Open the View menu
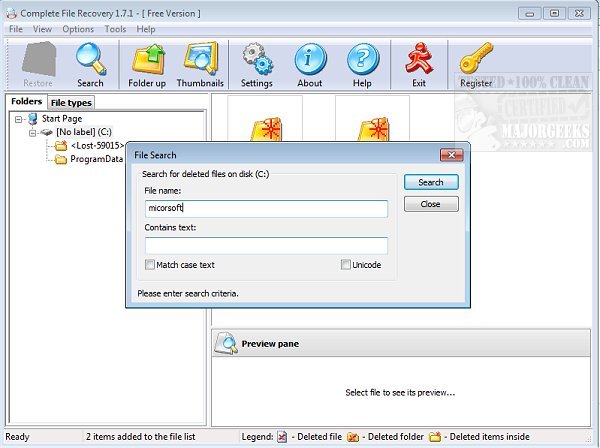 click(42, 29)
